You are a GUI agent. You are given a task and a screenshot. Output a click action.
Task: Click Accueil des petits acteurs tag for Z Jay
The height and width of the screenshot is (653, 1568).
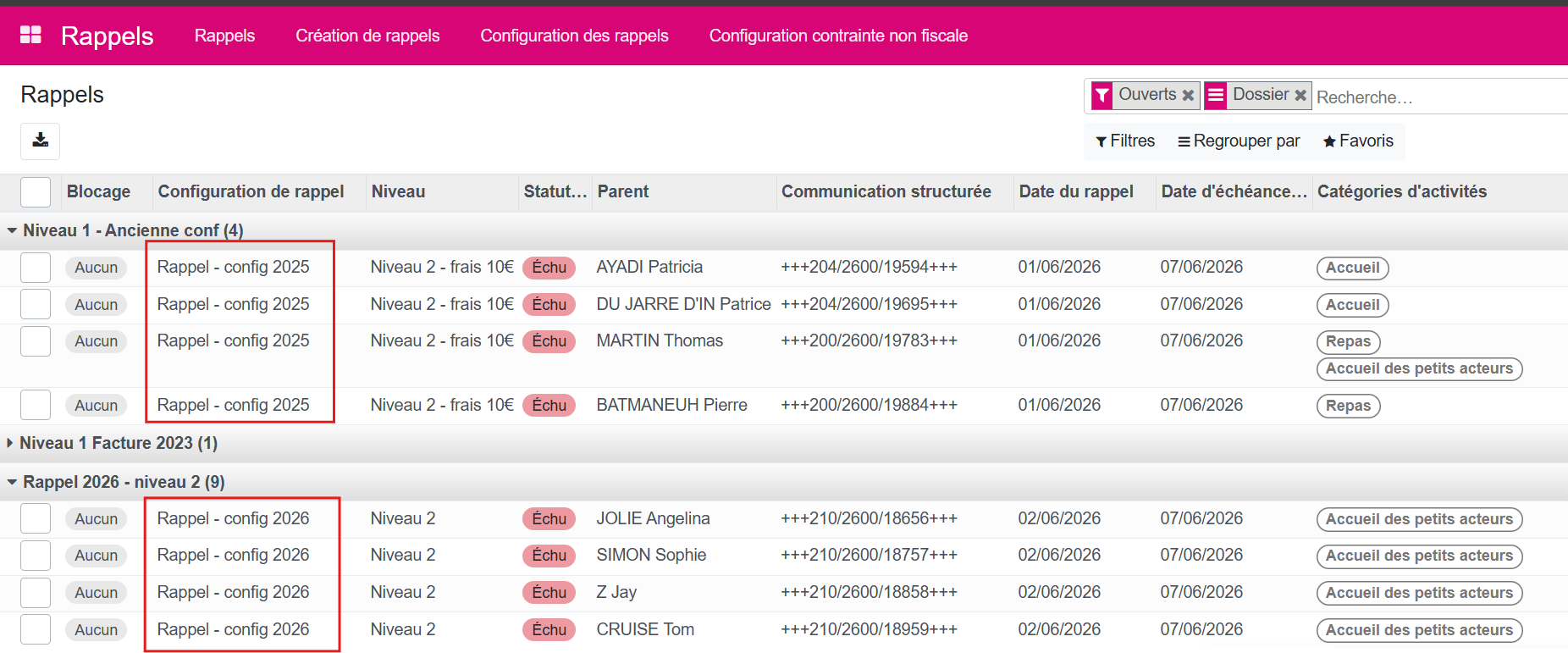point(1419,593)
